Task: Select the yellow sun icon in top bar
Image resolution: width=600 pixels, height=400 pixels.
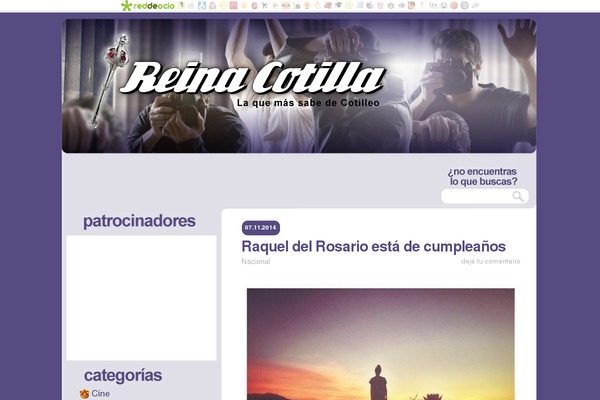Action: (244, 5)
